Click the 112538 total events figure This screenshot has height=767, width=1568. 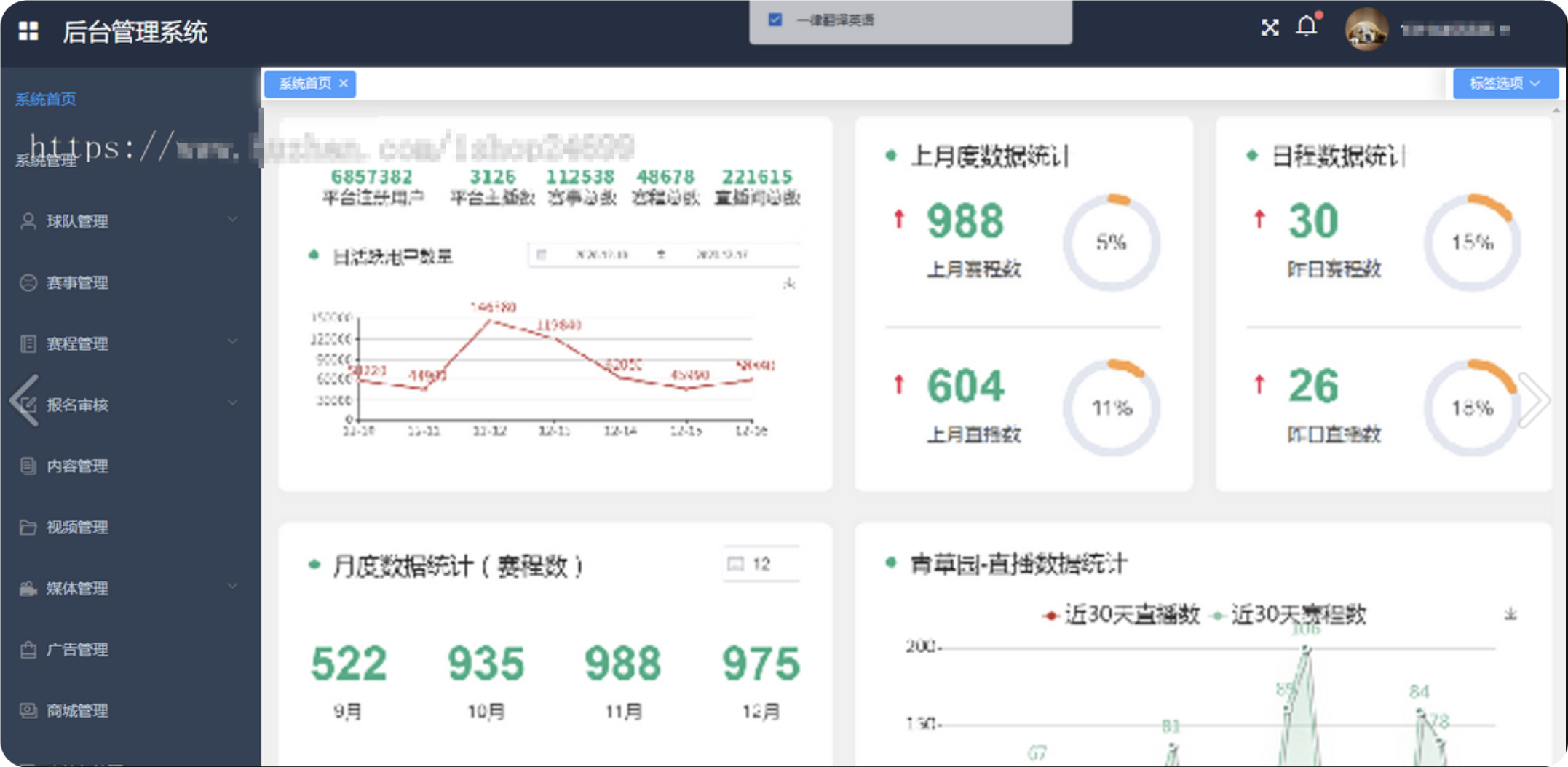tap(580, 177)
